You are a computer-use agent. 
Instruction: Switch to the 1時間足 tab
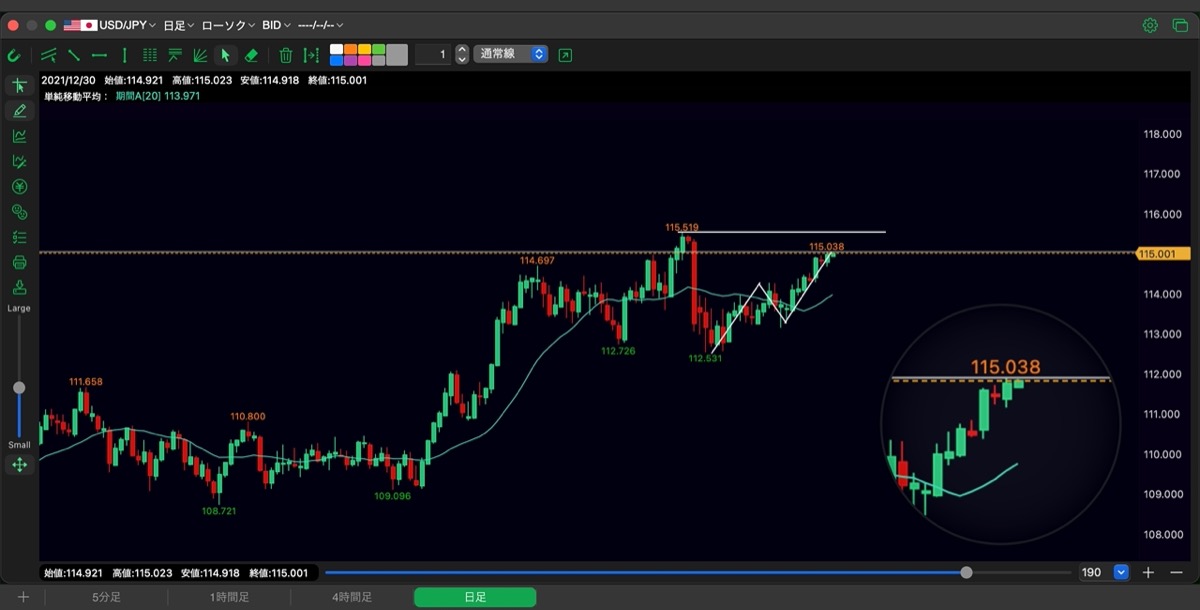pyautogui.click(x=229, y=597)
